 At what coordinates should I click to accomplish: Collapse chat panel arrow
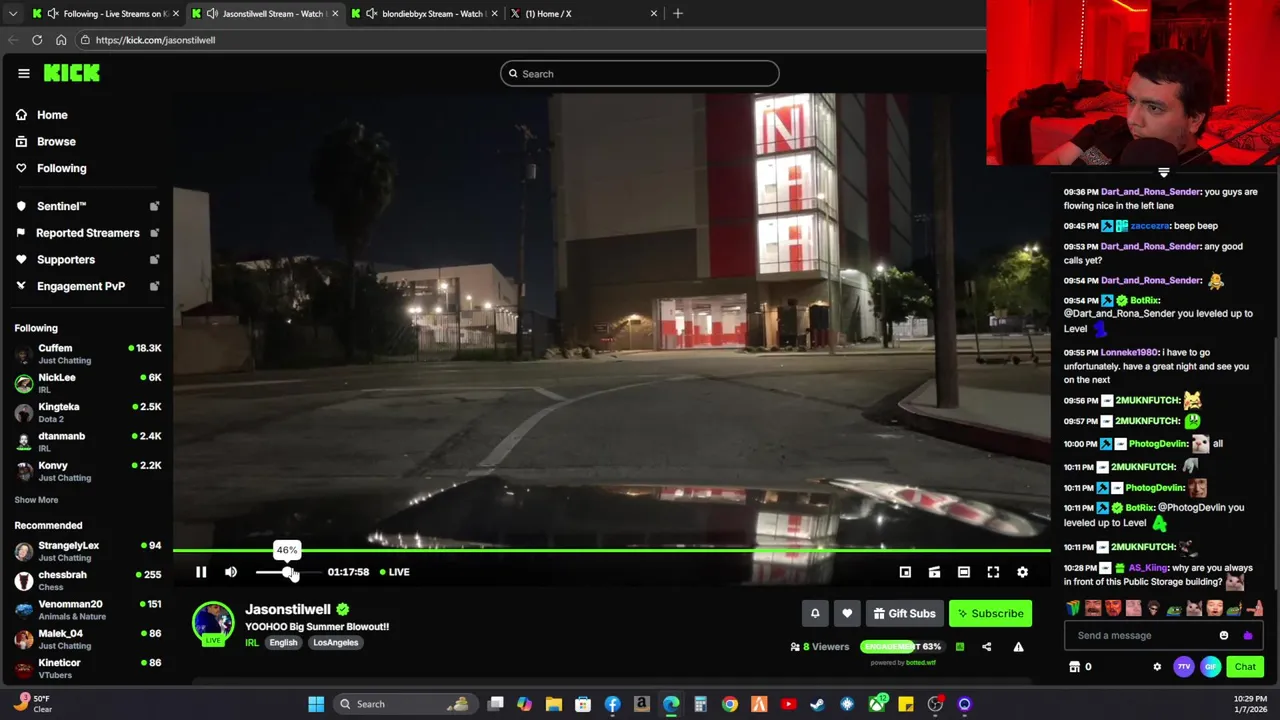[x=1163, y=173]
